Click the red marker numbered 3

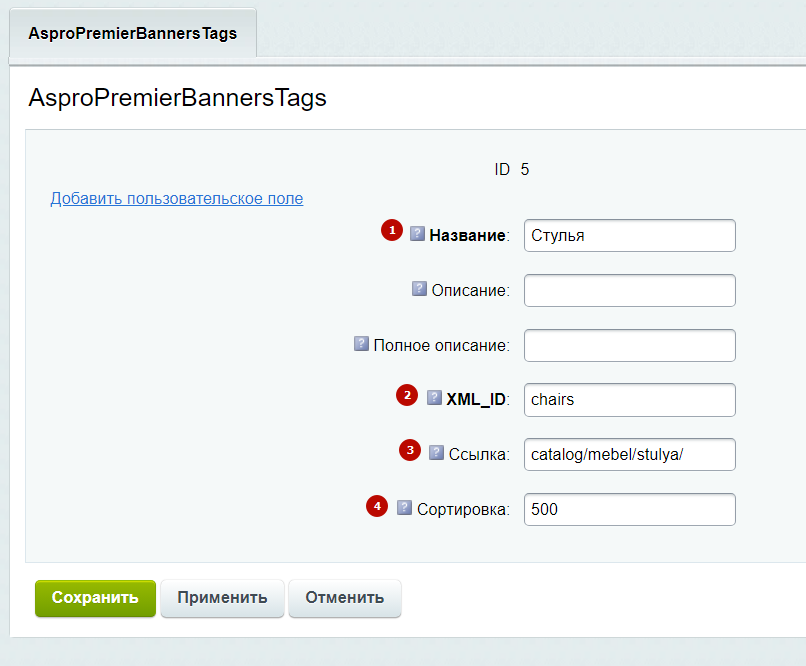[410, 450]
